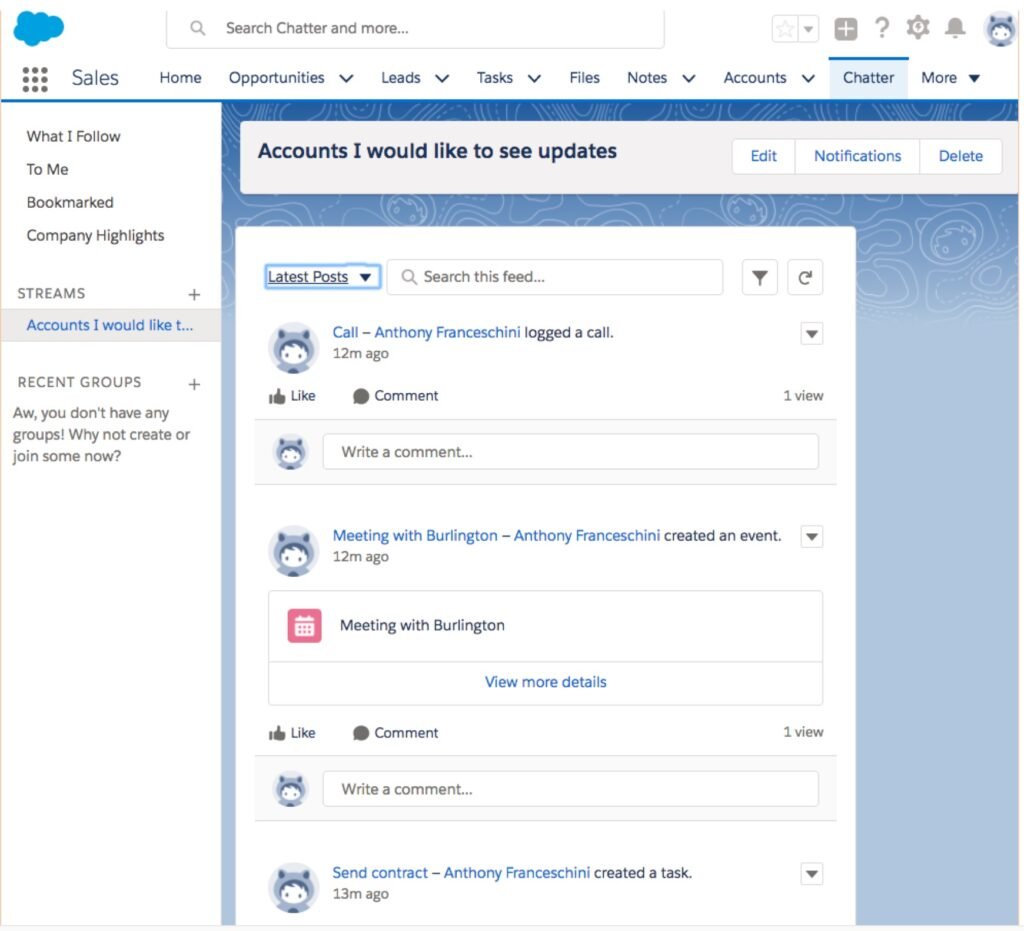Image resolution: width=1024 pixels, height=931 pixels.
Task: Open the favorites list dropdown arrow
Action: click(808, 29)
